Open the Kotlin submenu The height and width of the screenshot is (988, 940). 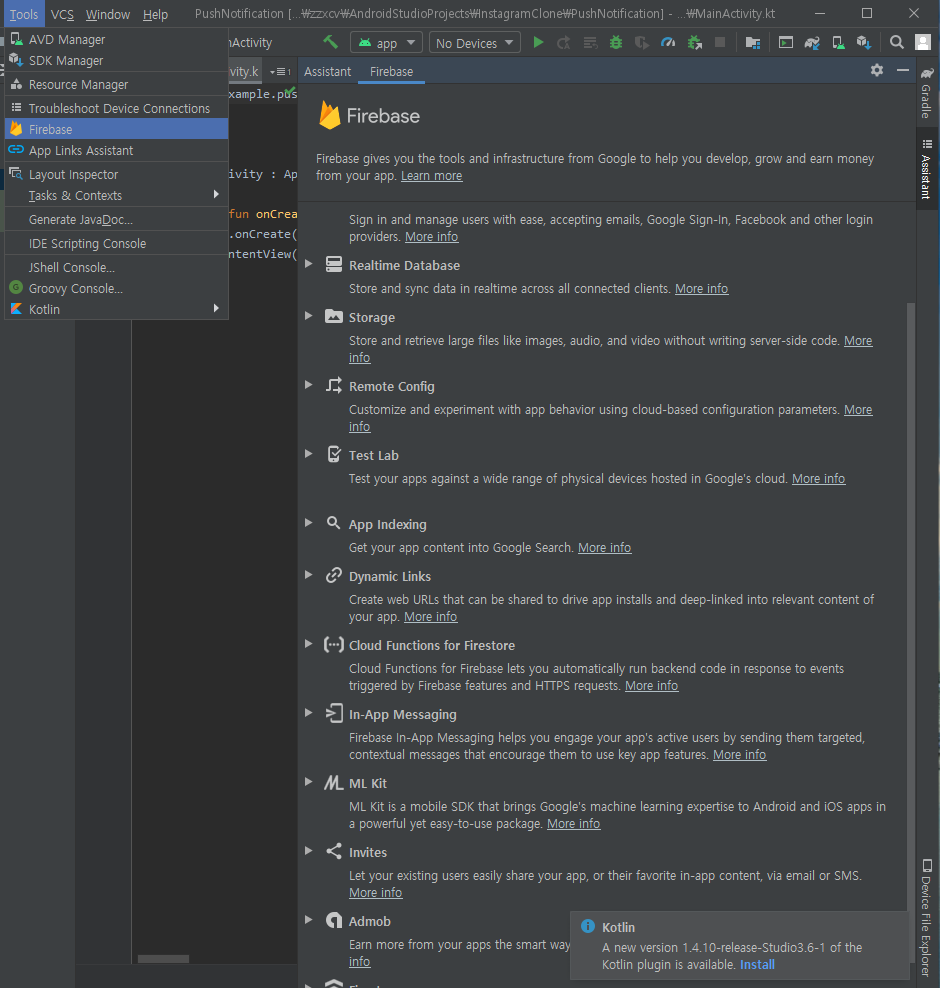pos(117,309)
